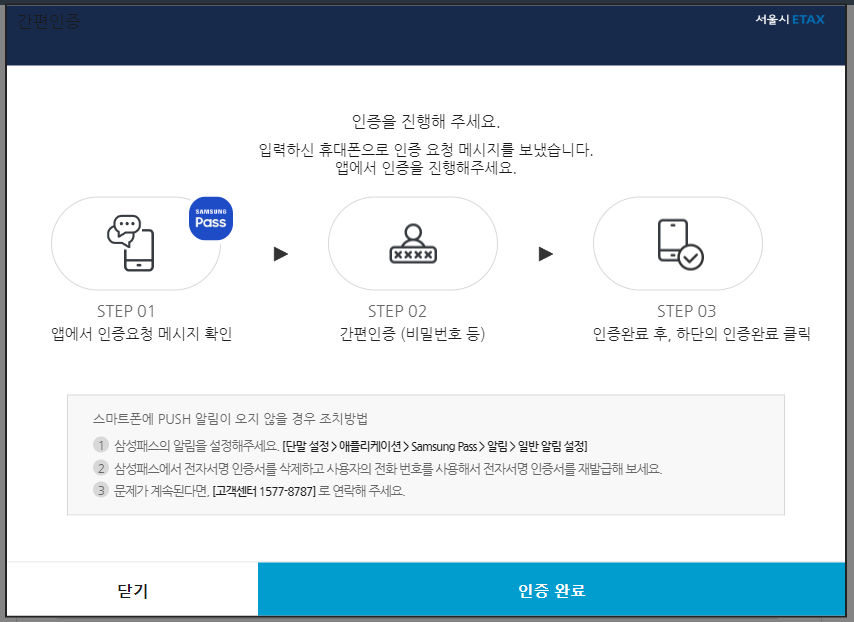Click the 앱에서 인증을 진행해주세요. line

click(x=426, y=168)
